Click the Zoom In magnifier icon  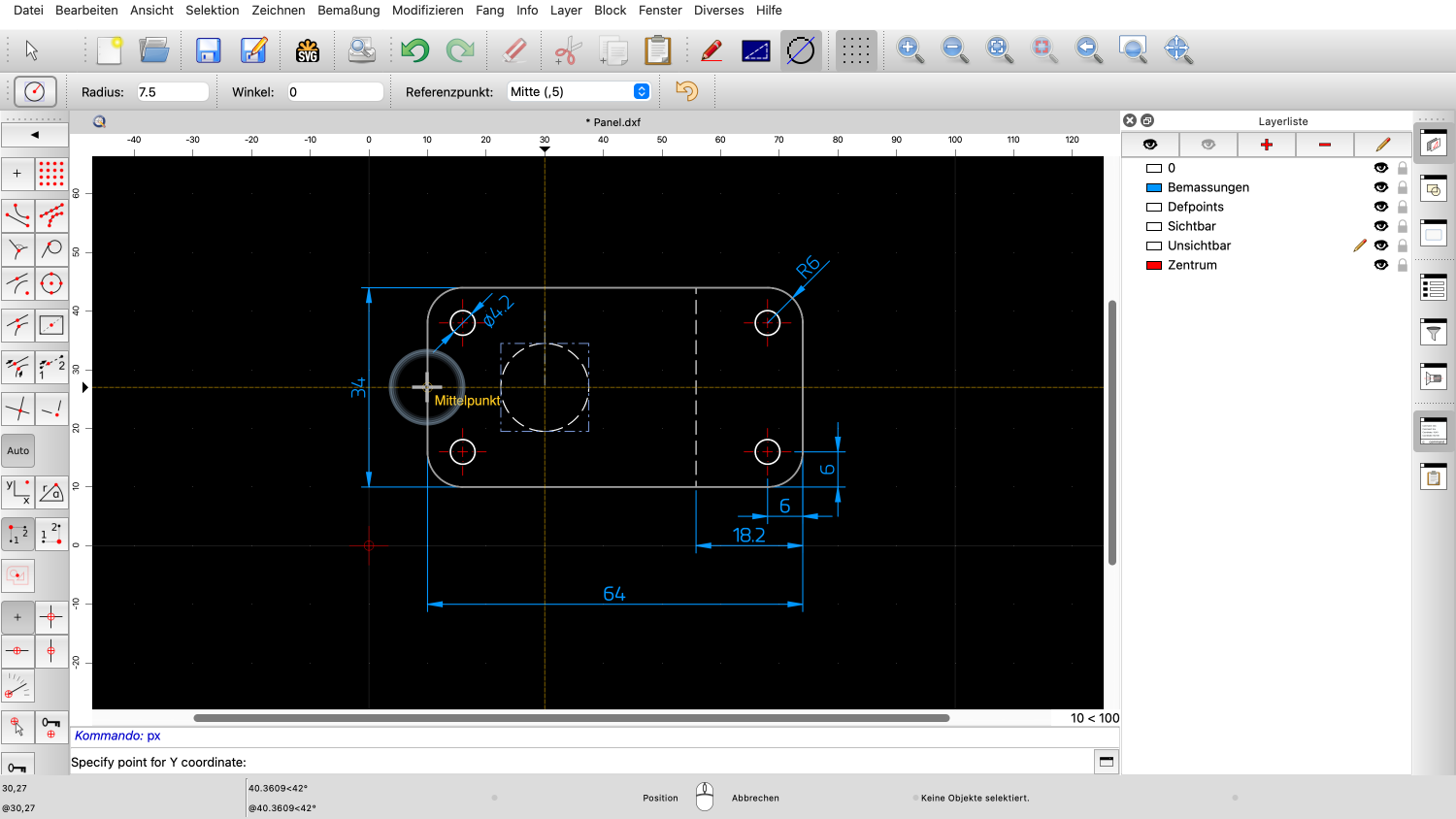tap(910, 49)
